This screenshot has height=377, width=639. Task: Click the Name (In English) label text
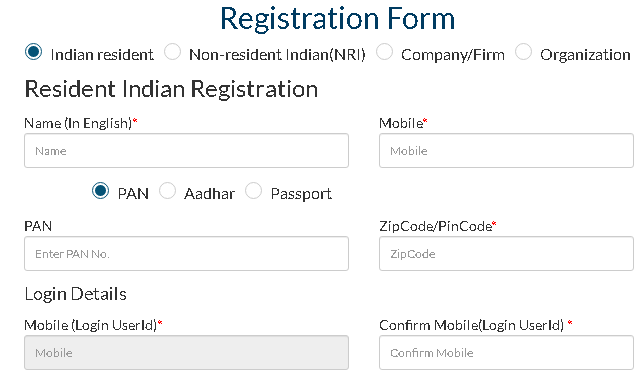(x=81, y=123)
